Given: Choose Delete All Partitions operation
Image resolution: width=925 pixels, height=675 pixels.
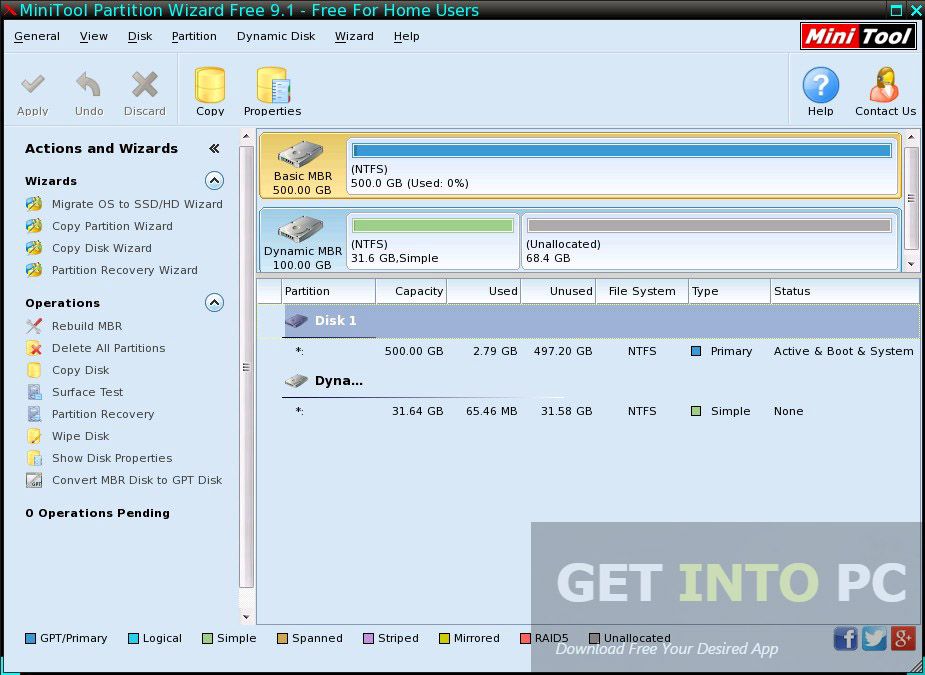Looking at the screenshot, I should coord(109,348).
